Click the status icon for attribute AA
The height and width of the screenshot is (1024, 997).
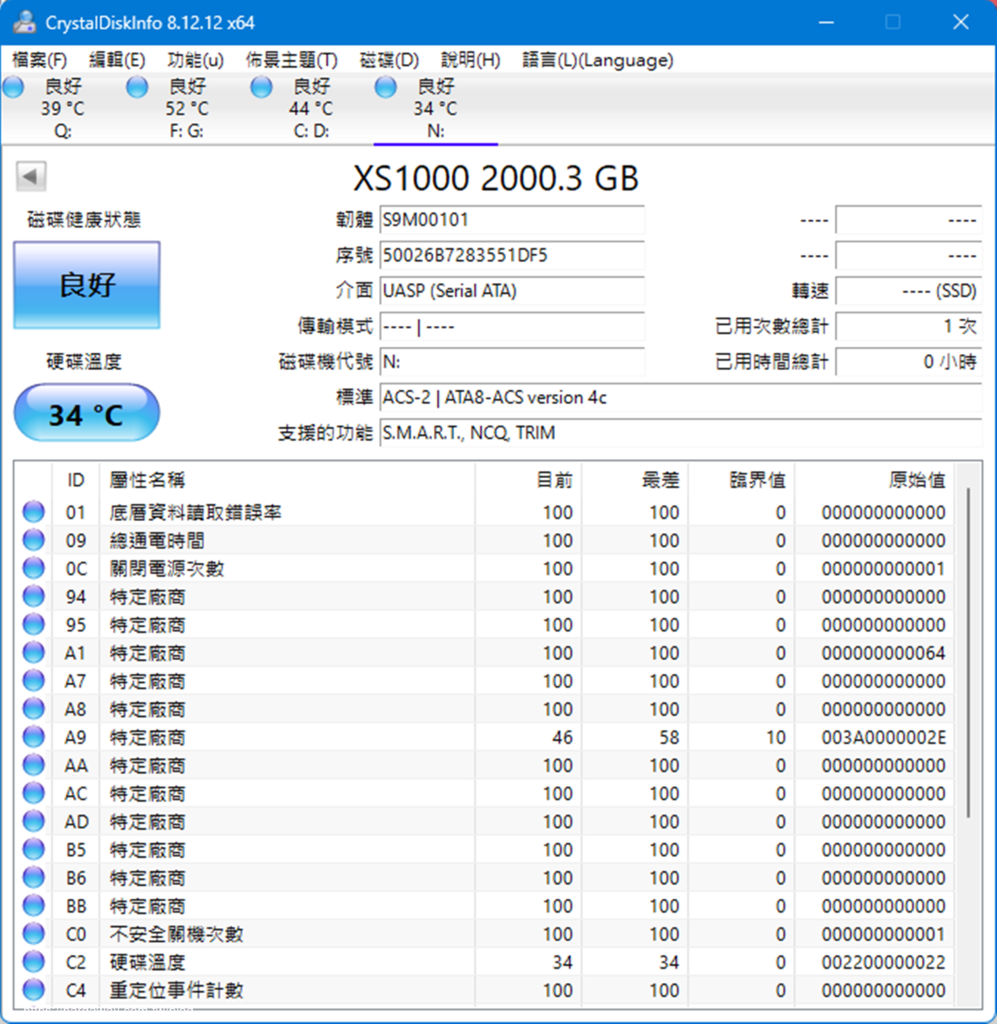33,765
